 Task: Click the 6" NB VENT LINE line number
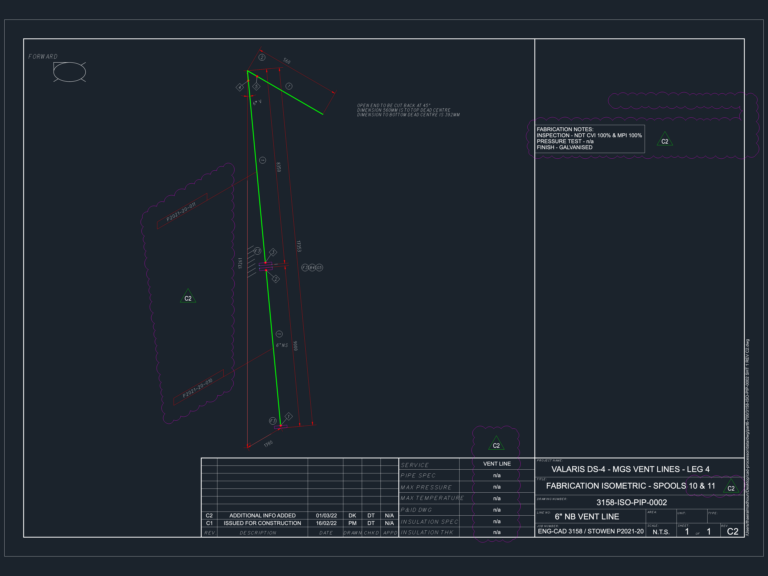coord(587,516)
